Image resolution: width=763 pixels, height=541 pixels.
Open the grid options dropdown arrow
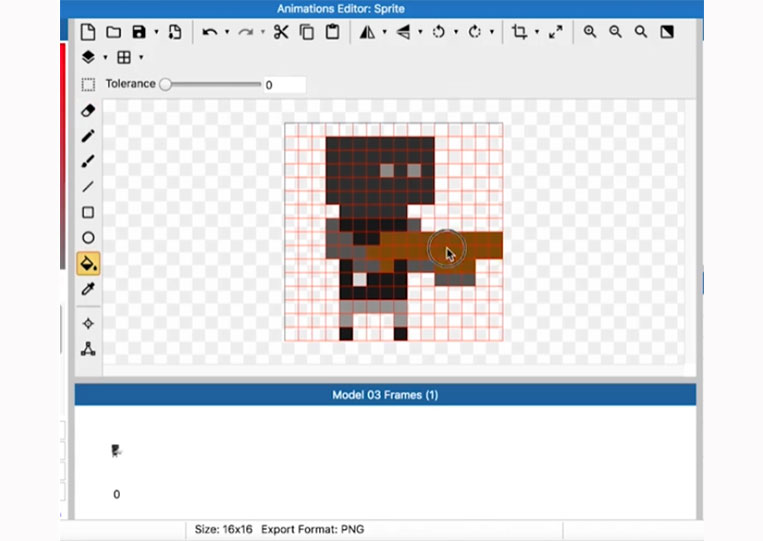[141, 57]
